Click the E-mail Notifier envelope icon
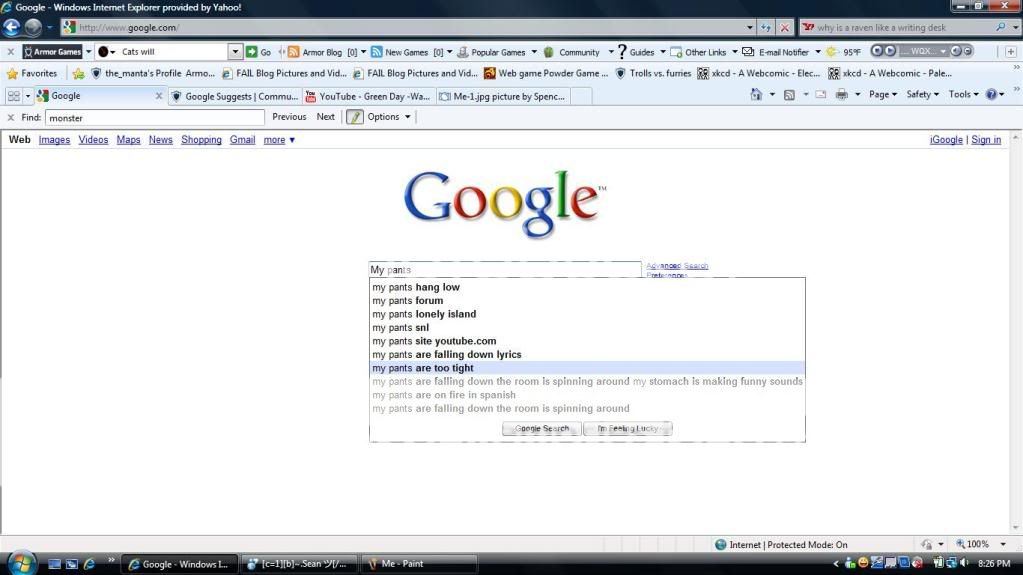Viewport: 1023px width, 575px height. point(748,52)
